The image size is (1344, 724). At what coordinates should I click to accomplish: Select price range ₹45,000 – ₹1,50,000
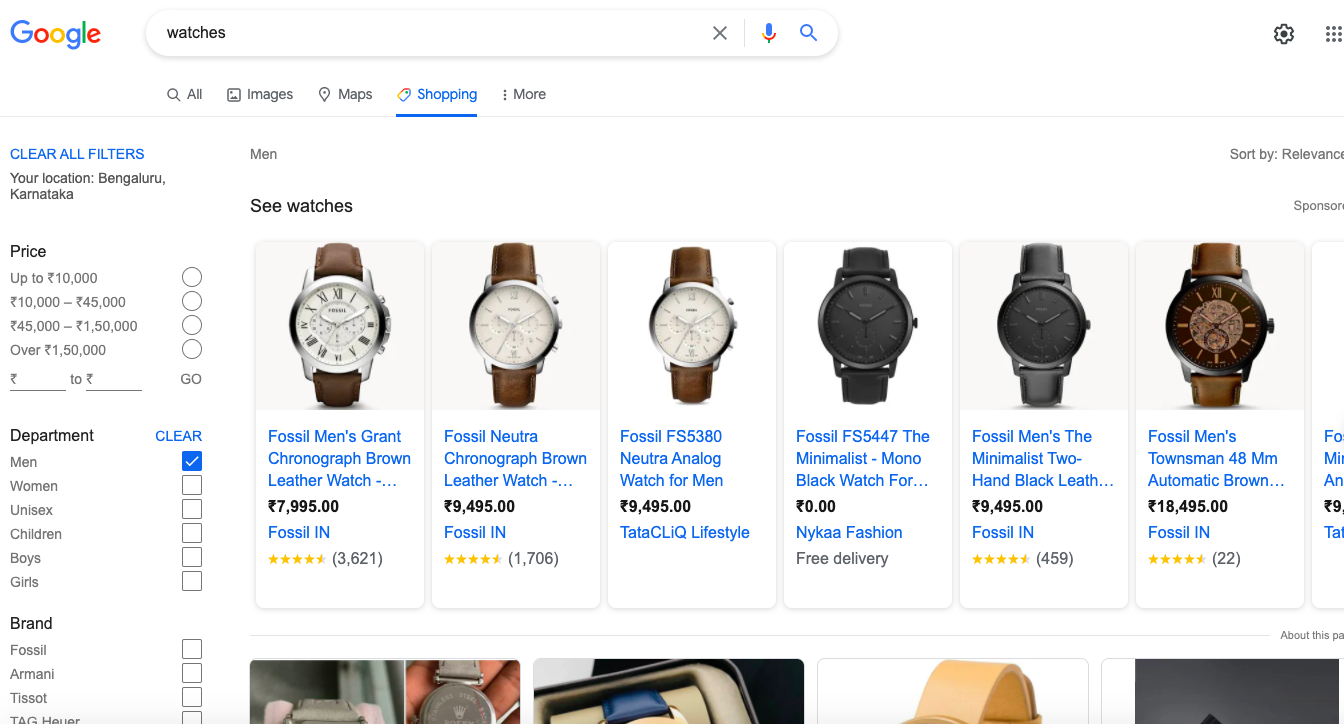click(192, 325)
